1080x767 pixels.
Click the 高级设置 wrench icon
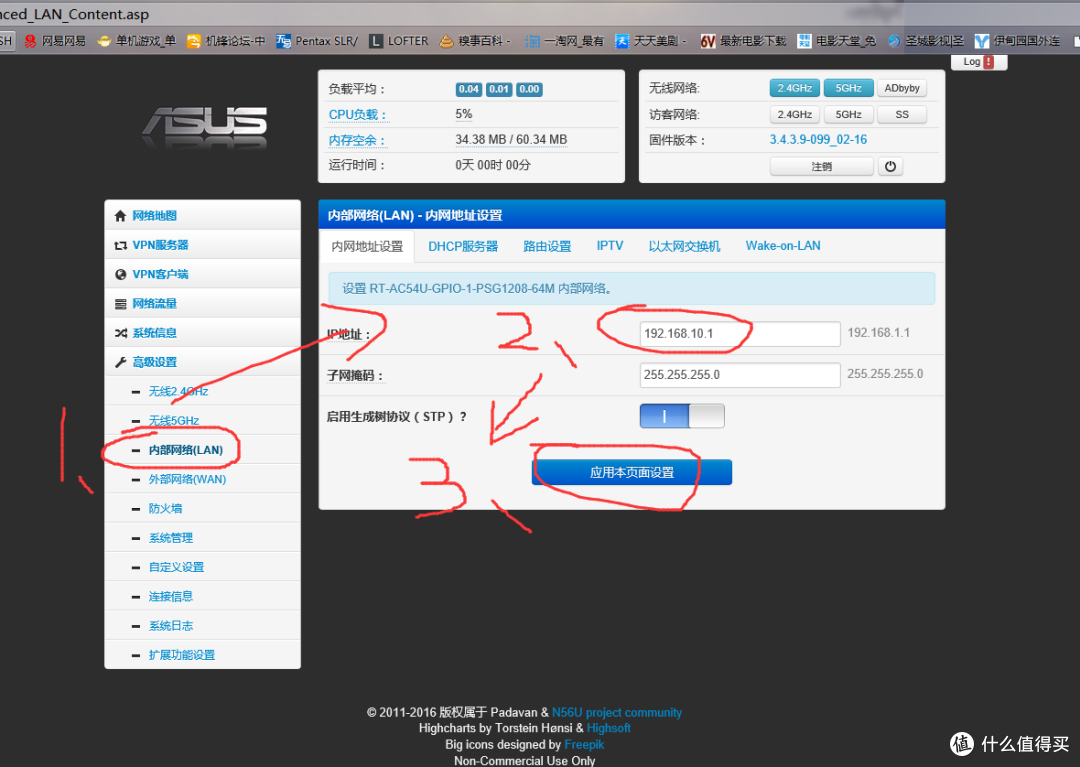click(121, 362)
